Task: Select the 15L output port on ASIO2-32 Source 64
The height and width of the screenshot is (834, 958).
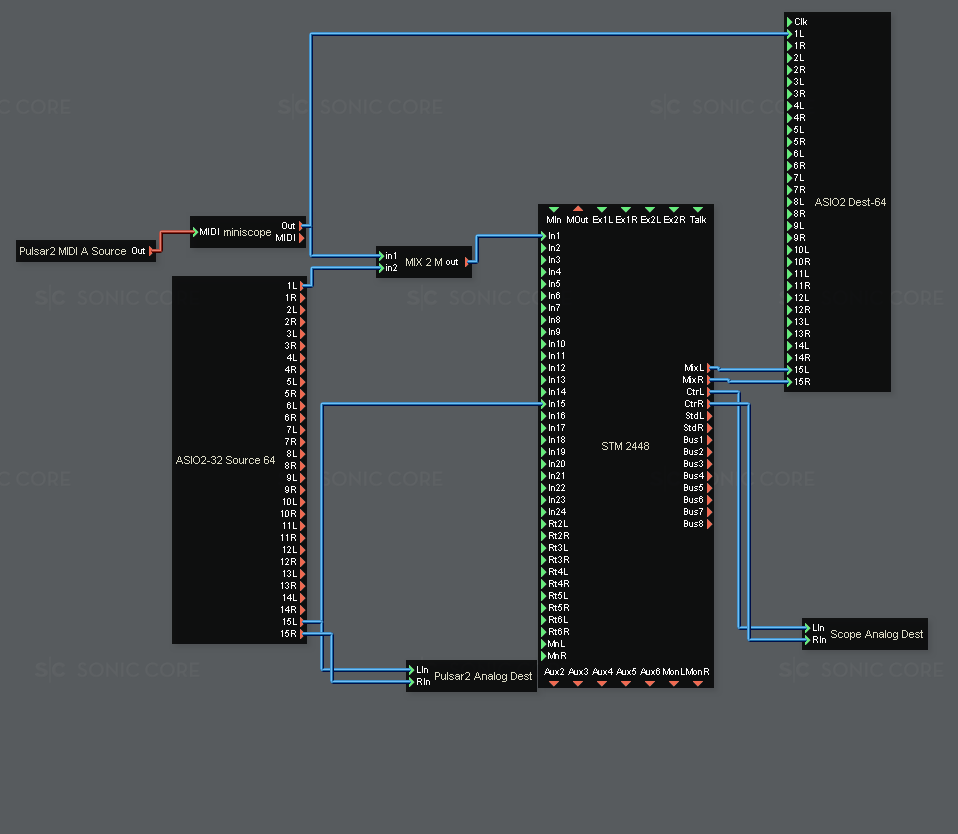Action: point(302,622)
